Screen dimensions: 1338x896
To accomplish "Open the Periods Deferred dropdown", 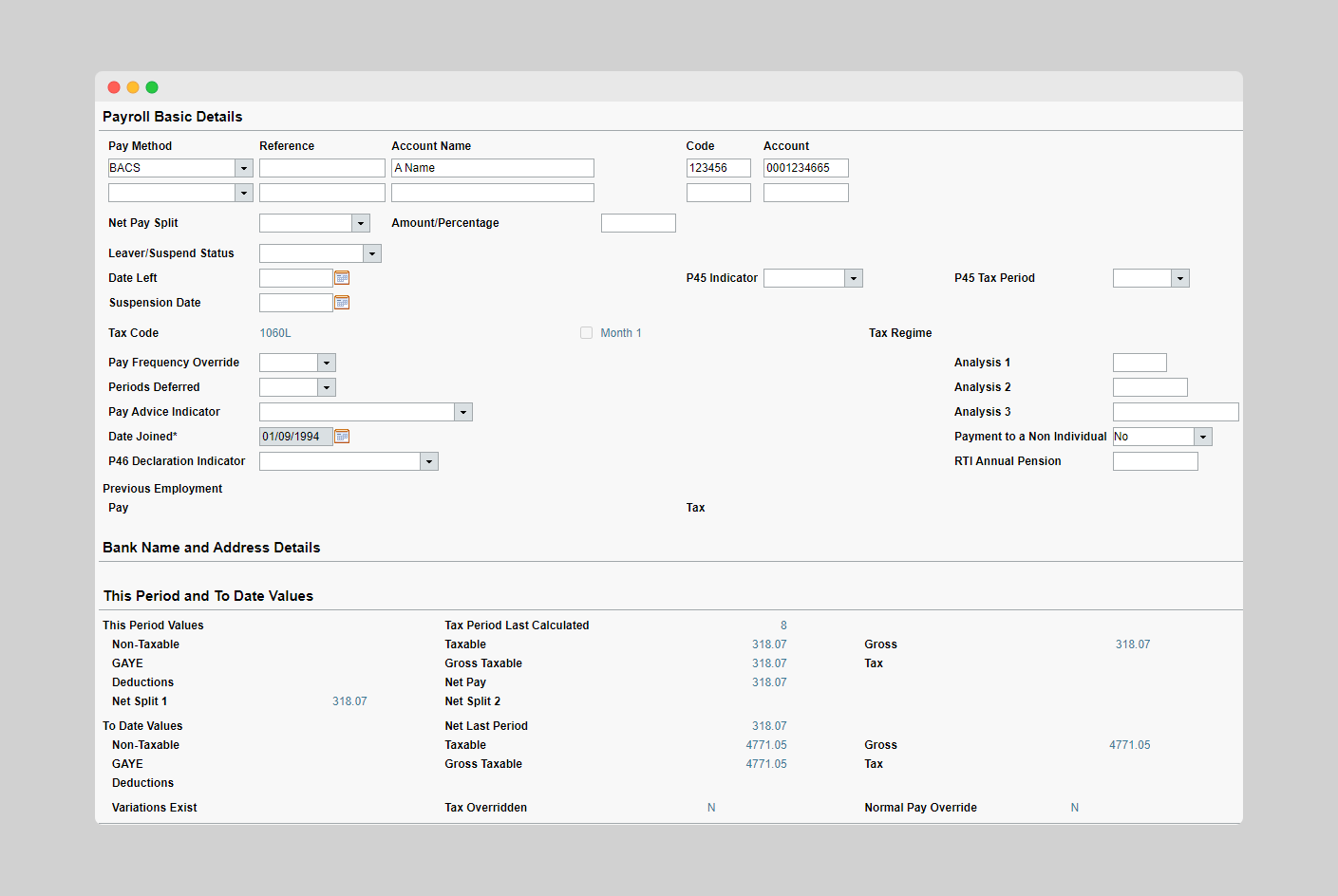I will 326,386.
